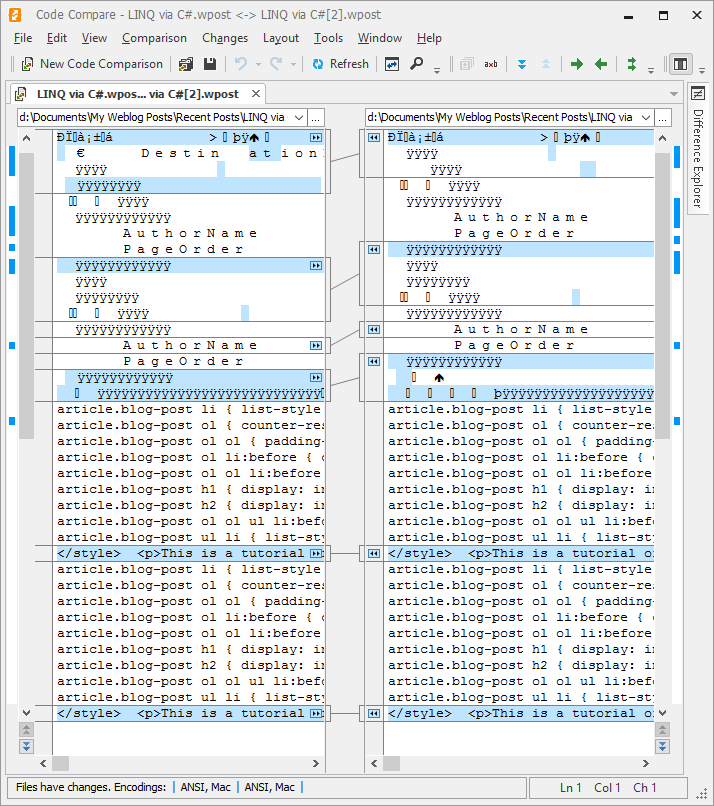Open the Copy to Clipboard comparison icon
The image size is (714, 806).
186,64
